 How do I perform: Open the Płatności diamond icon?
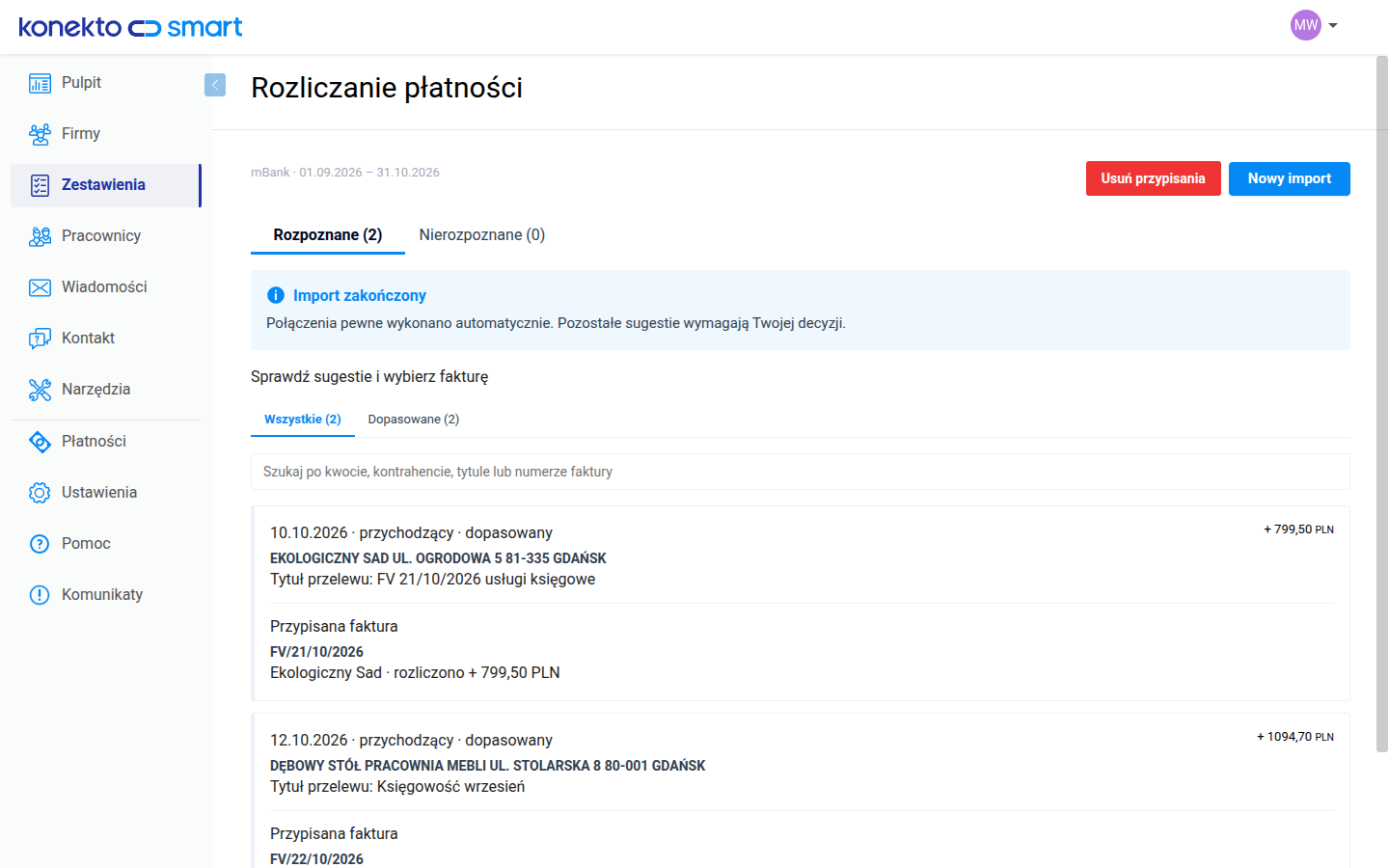[x=40, y=442]
